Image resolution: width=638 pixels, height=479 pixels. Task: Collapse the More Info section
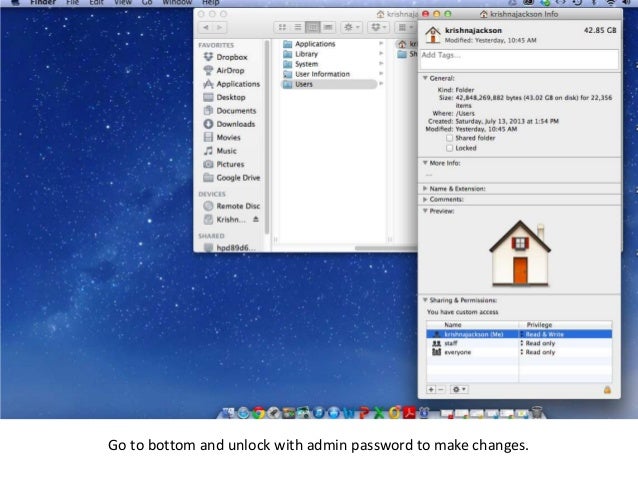[425, 163]
